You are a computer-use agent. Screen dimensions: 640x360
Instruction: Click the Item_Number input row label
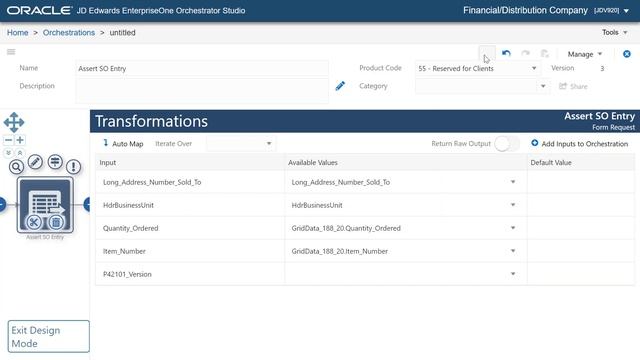(x=124, y=251)
